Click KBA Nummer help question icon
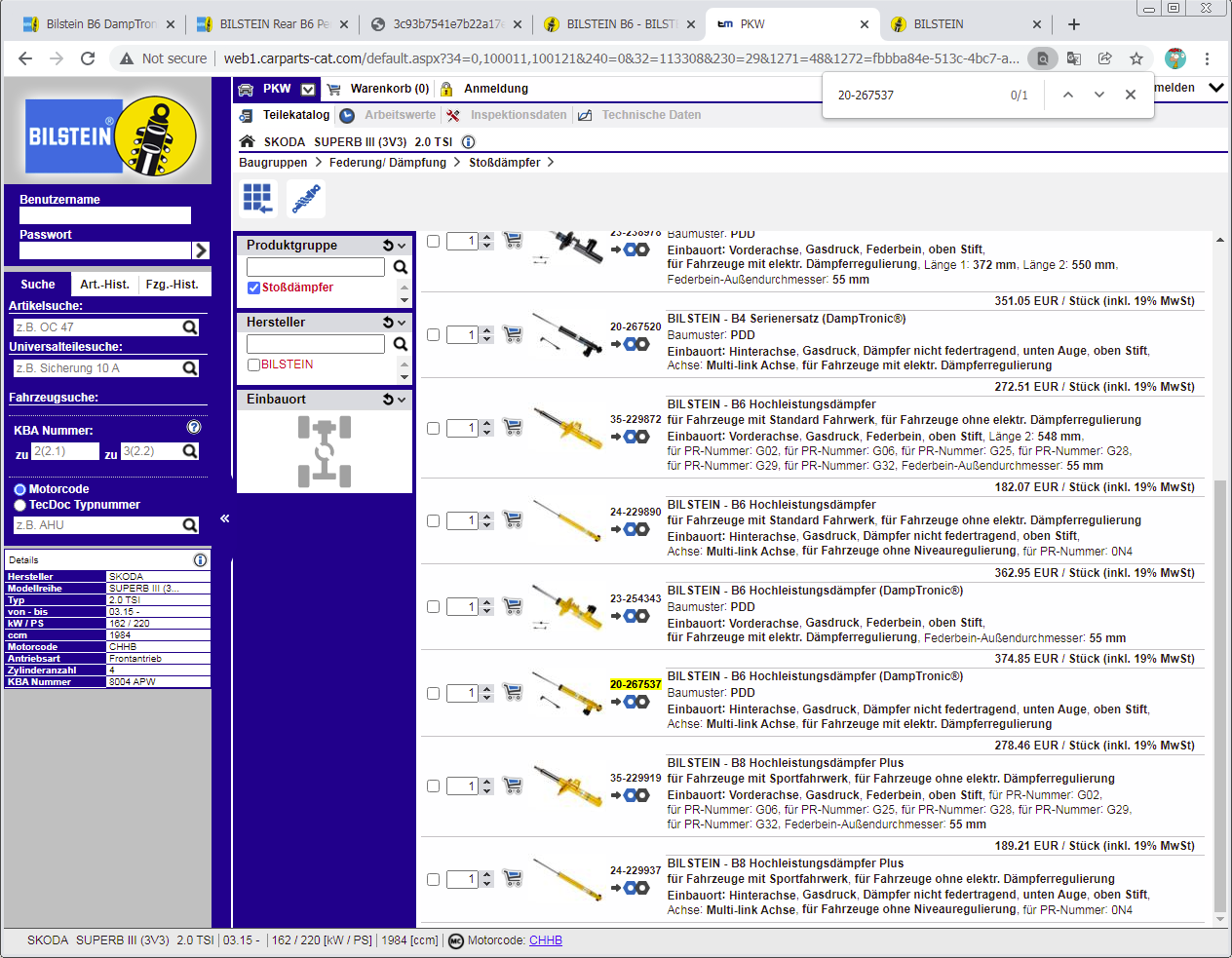 (194, 427)
